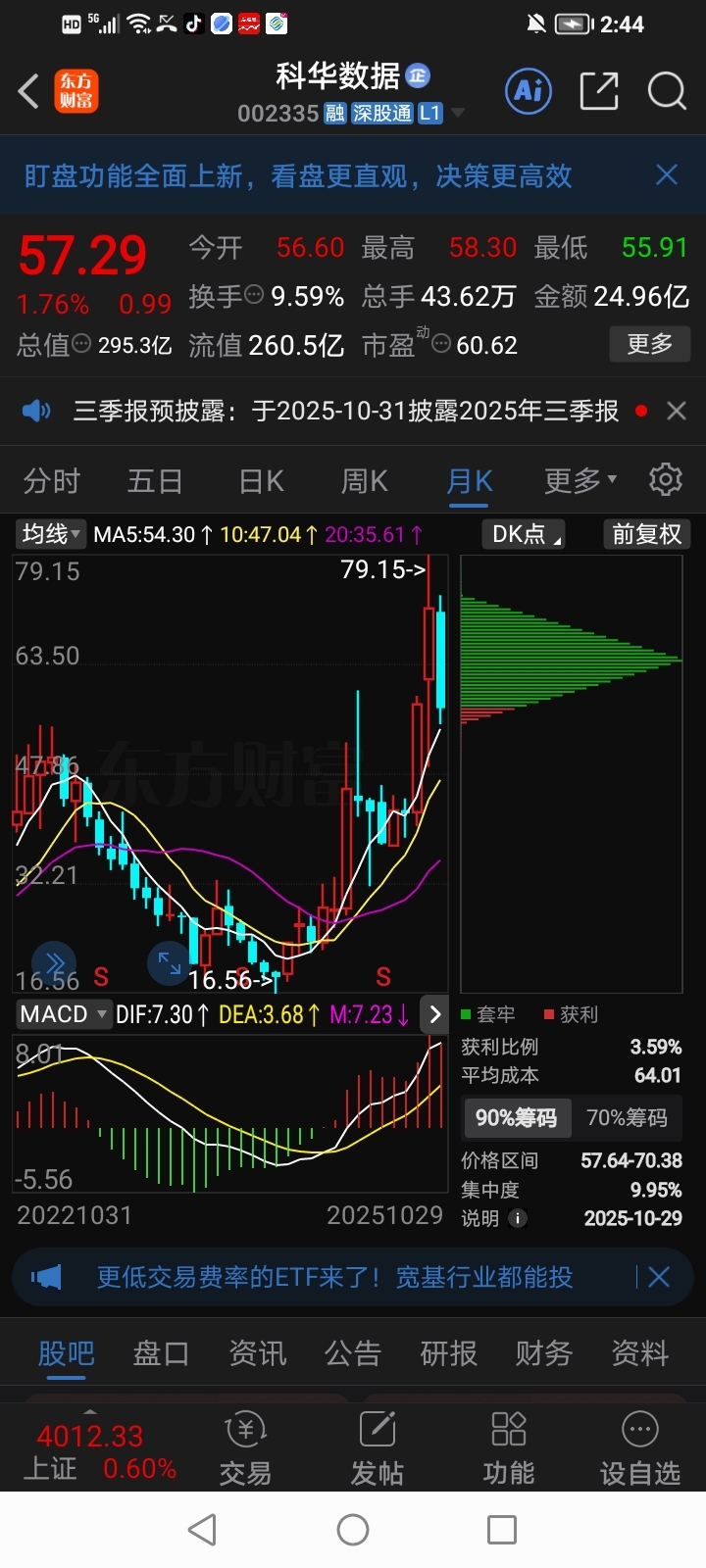
Task: Open the MACD indicator dropdown
Action: [64, 1014]
